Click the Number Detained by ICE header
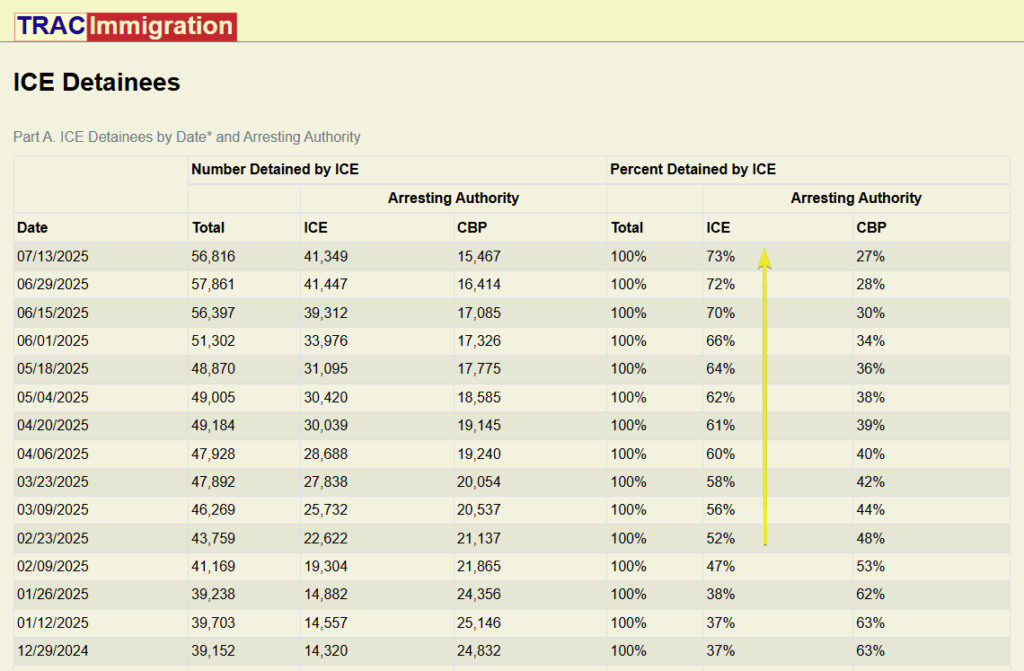 275,169
